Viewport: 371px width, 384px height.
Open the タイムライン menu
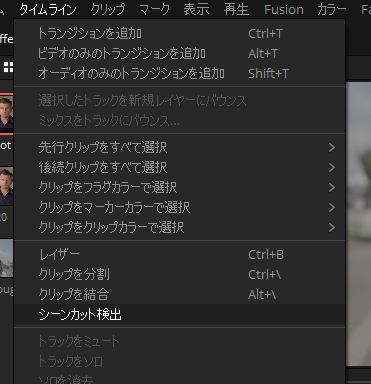click(48, 10)
